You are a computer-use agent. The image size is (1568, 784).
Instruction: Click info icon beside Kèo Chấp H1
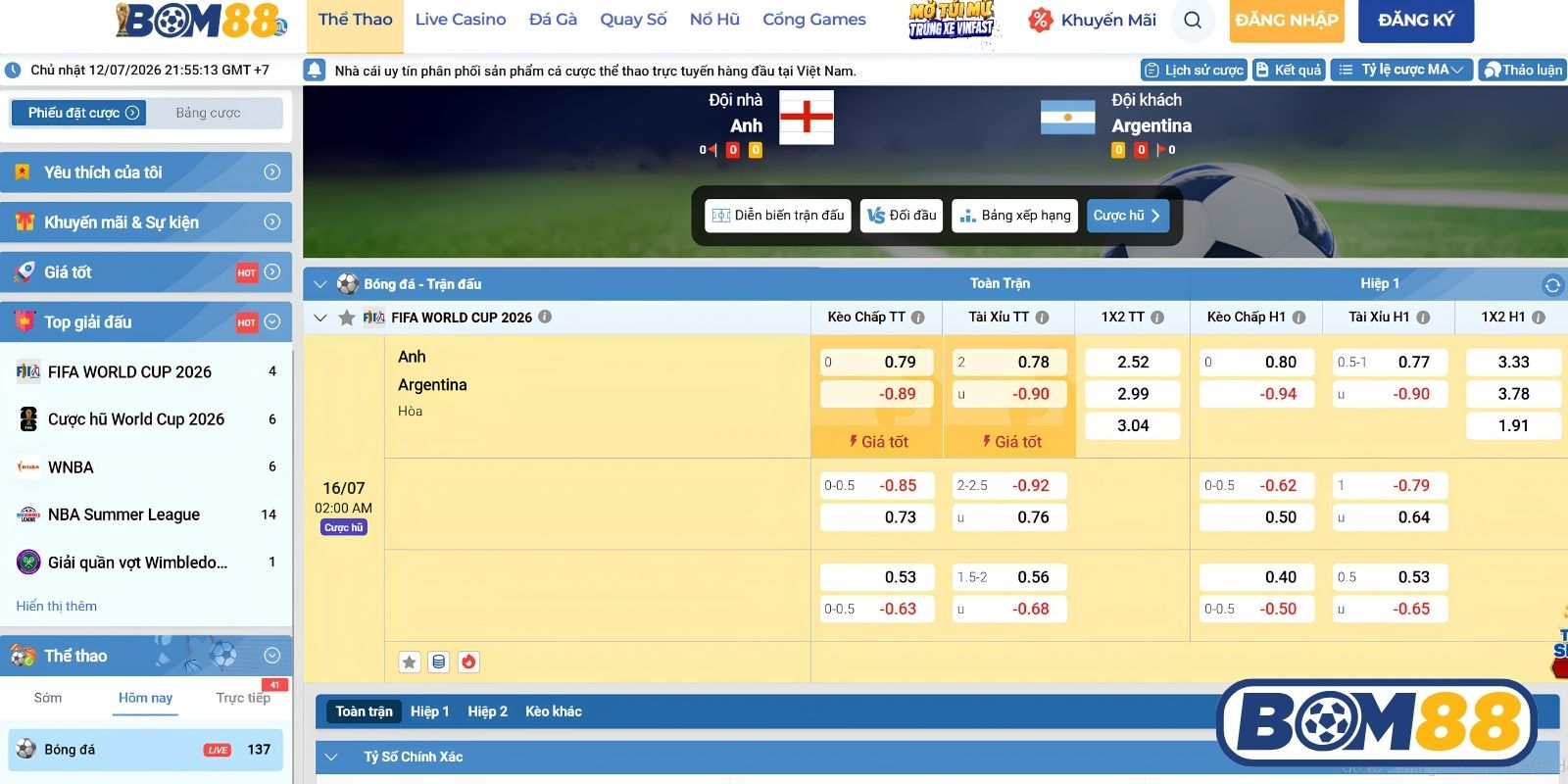(1299, 318)
